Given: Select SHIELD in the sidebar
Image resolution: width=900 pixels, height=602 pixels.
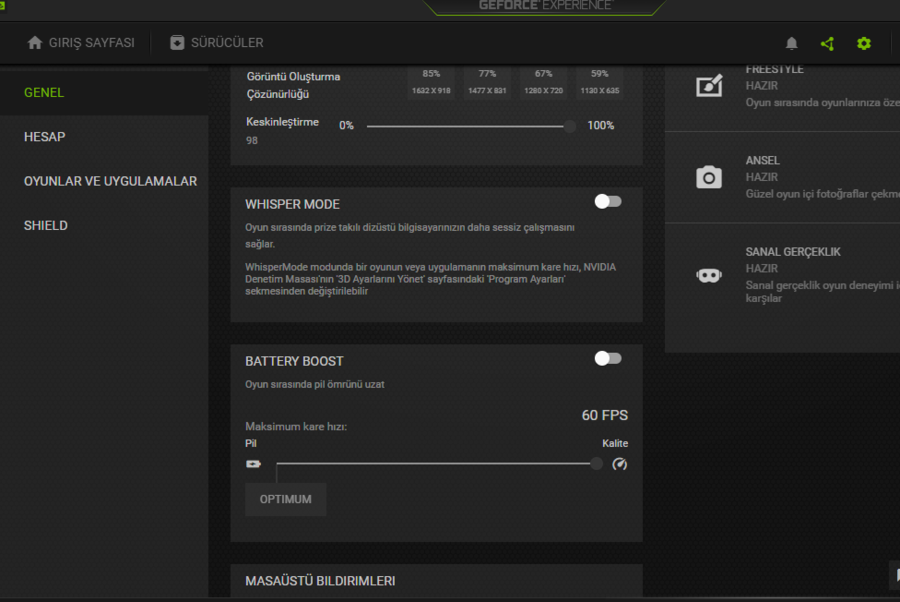Looking at the screenshot, I should coord(45,225).
